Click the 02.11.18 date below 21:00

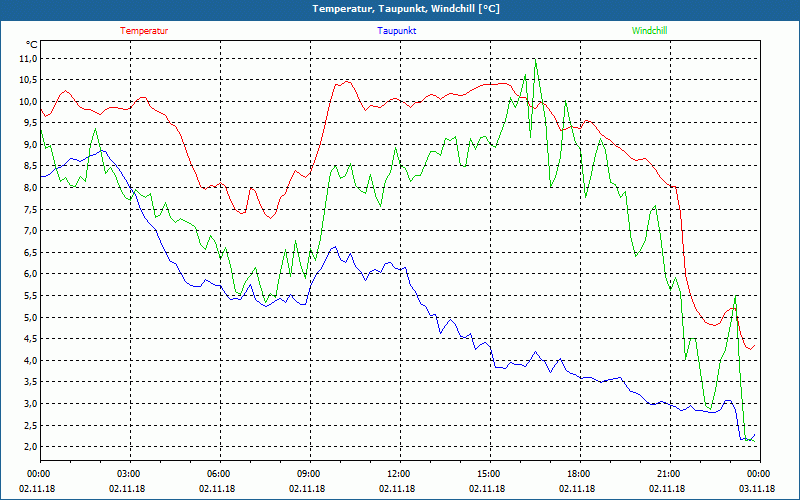click(667, 488)
